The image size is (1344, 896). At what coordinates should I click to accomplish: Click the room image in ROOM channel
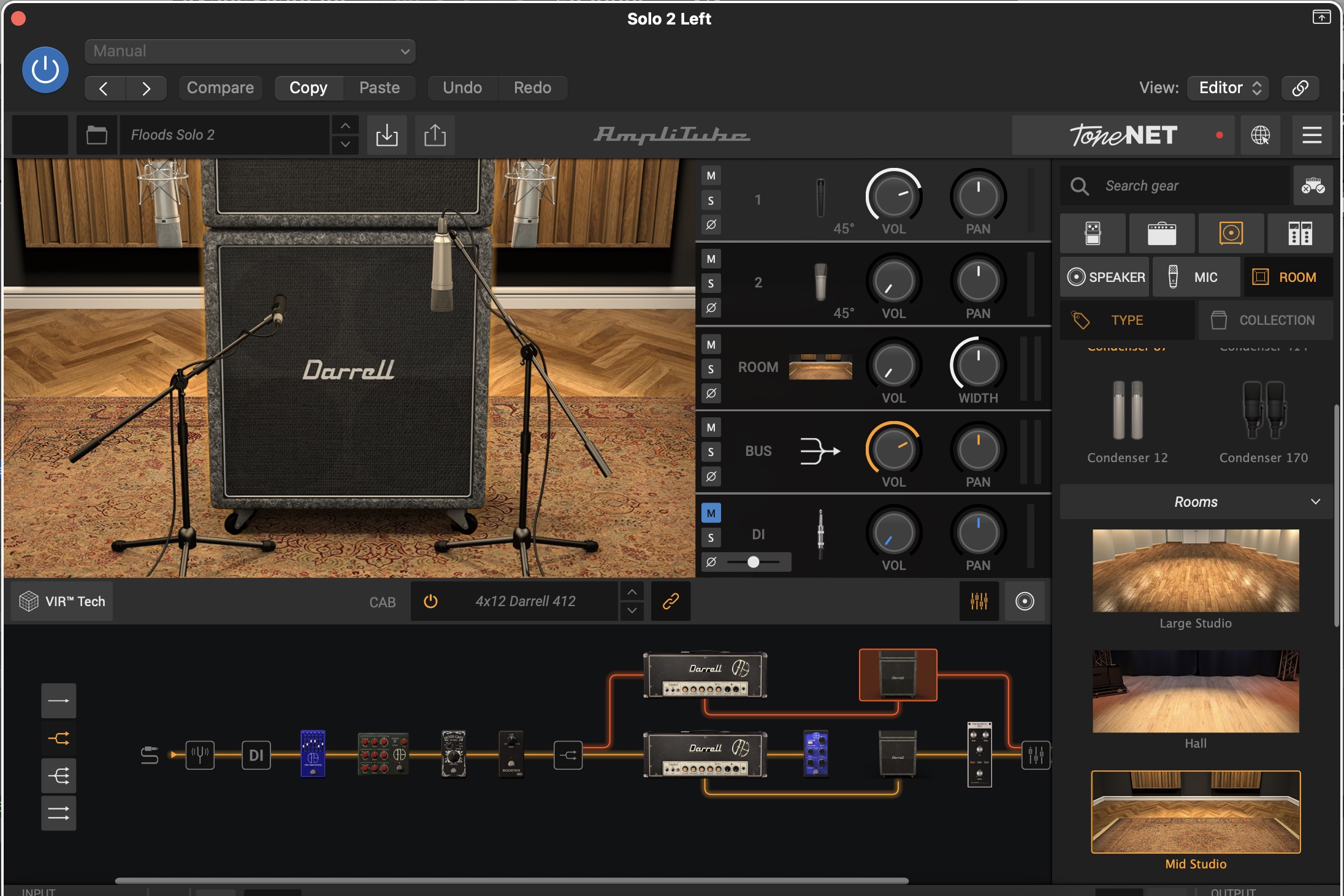coord(820,367)
